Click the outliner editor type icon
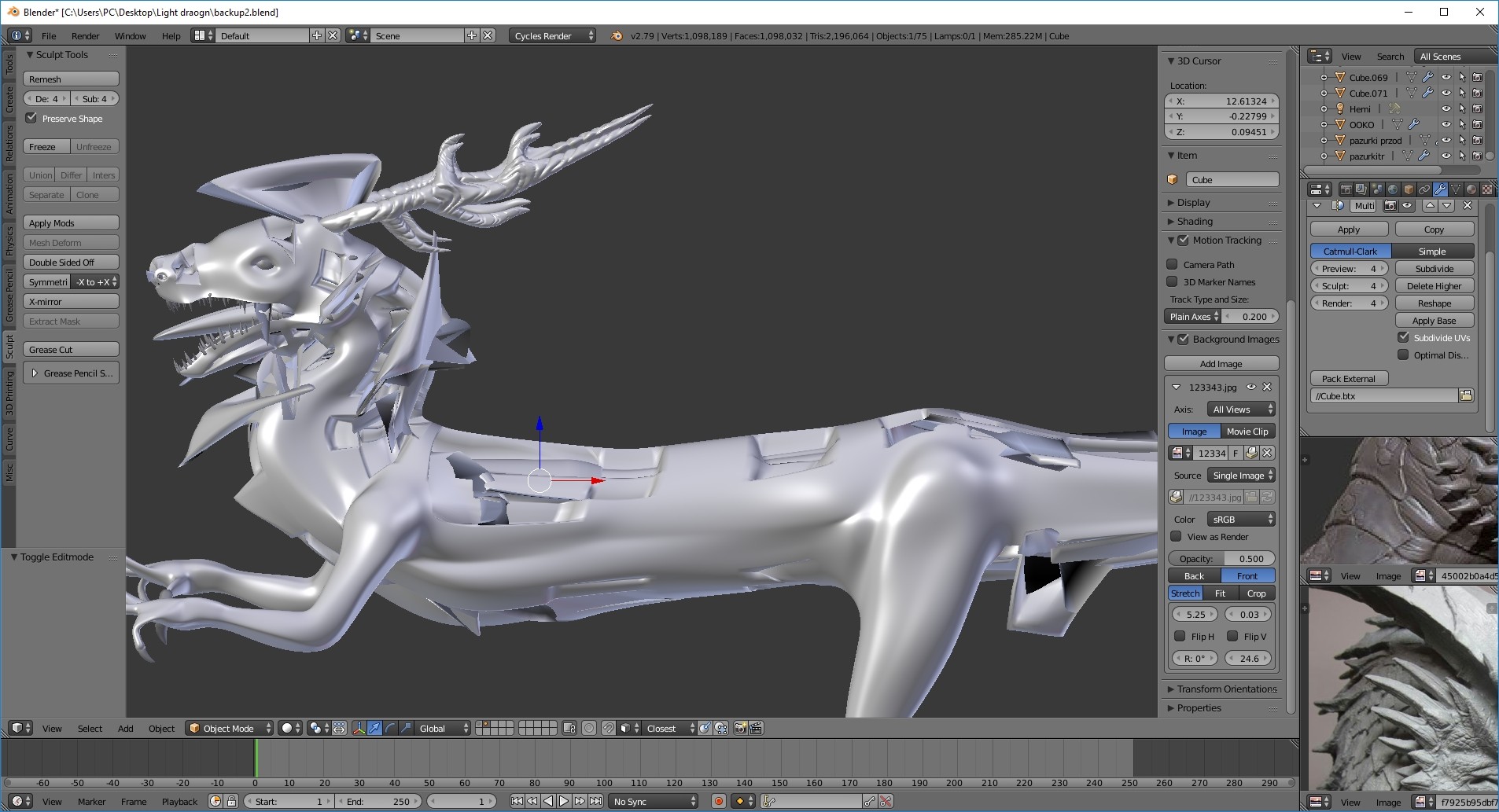Viewport: 1499px width, 812px height. pos(1320,57)
